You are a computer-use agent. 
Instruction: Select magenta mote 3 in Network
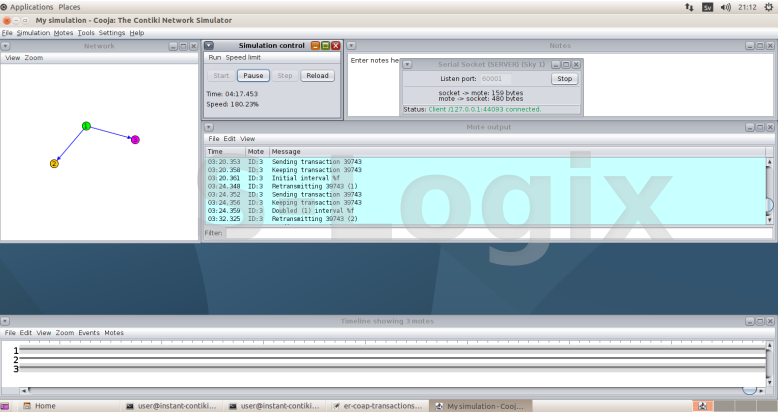[x=135, y=140]
